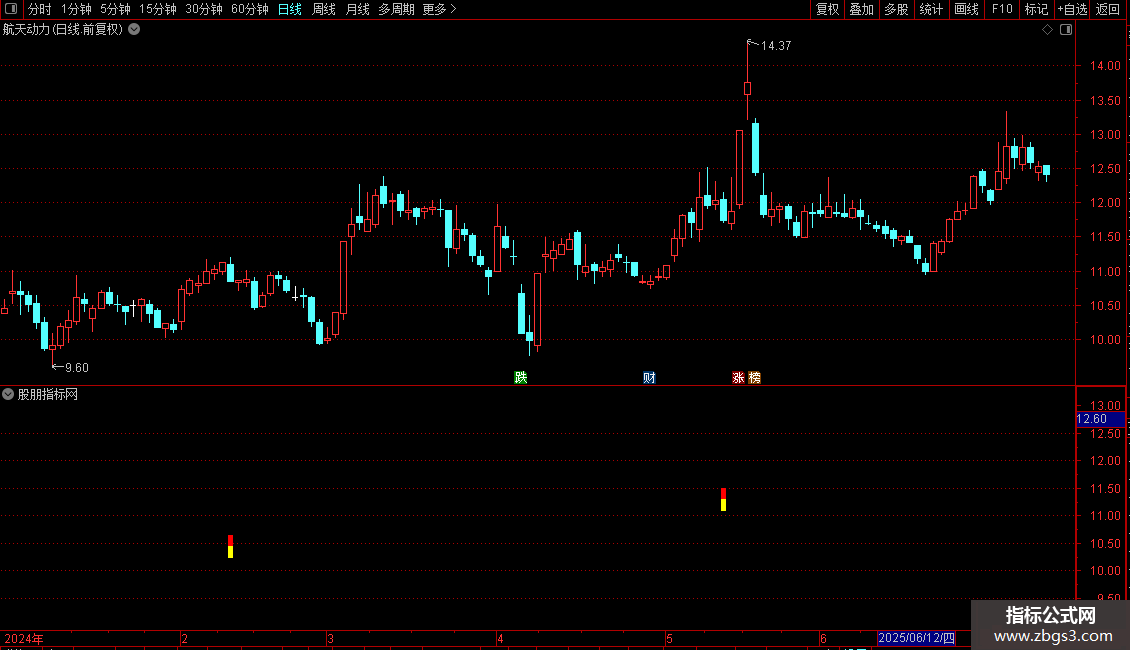This screenshot has height=650, width=1130.
Task: Click the 航天动力(日线.前复权) title text
Action: point(63,30)
